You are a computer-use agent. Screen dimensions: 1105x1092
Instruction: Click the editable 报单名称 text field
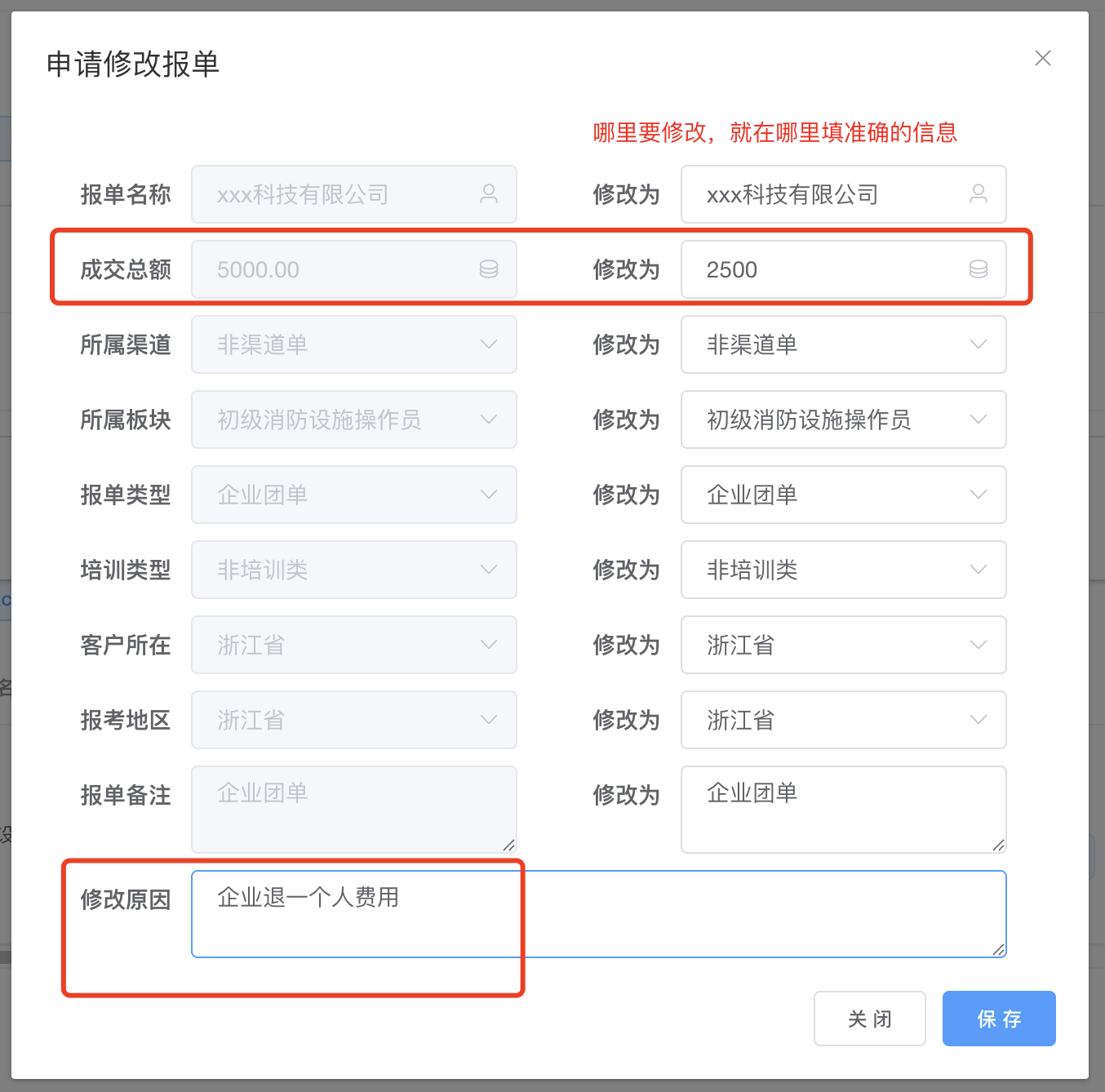click(x=824, y=194)
